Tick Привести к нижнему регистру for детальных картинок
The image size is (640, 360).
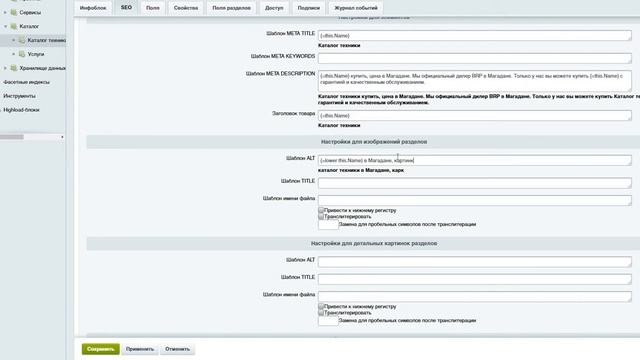pyautogui.click(x=321, y=307)
